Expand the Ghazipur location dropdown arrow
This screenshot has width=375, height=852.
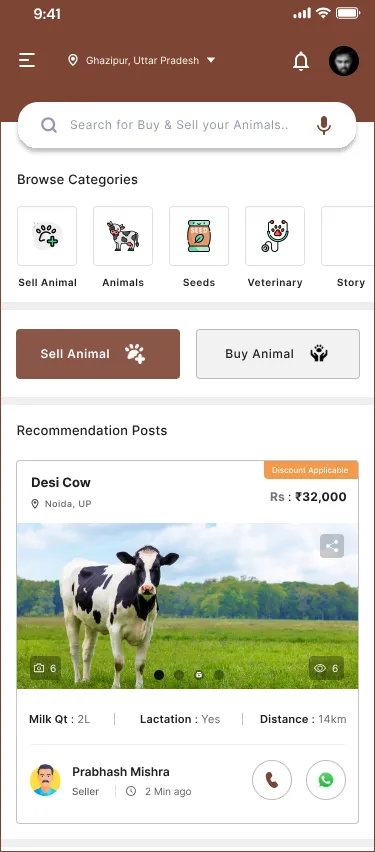[211, 60]
